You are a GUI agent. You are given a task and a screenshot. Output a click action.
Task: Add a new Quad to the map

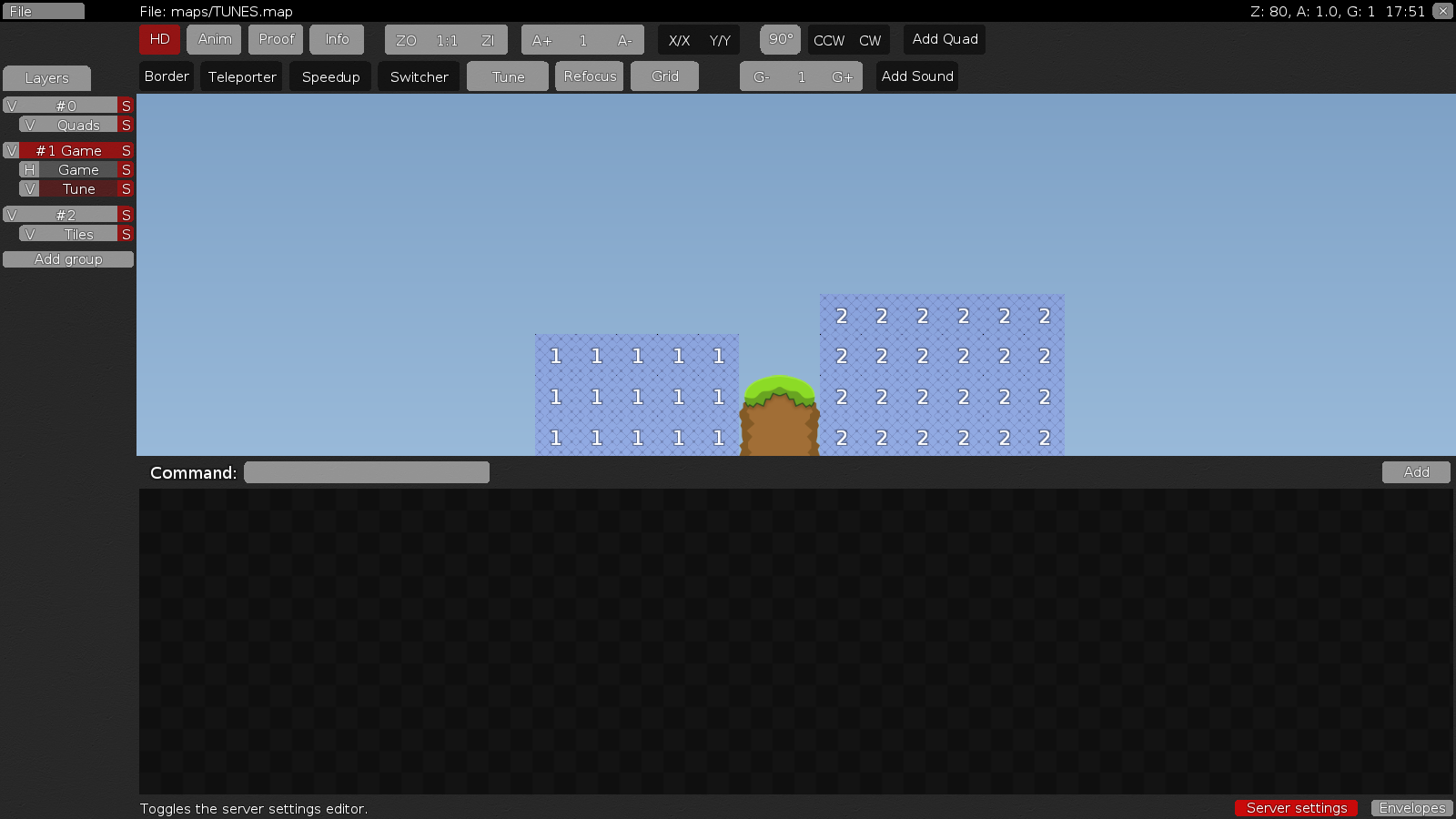click(x=945, y=39)
